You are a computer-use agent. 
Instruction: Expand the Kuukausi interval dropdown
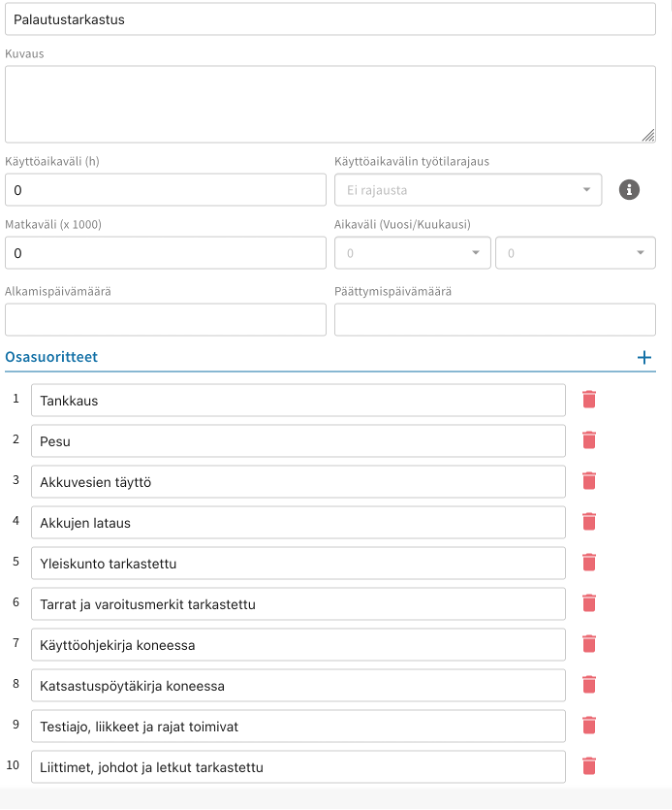coord(575,253)
